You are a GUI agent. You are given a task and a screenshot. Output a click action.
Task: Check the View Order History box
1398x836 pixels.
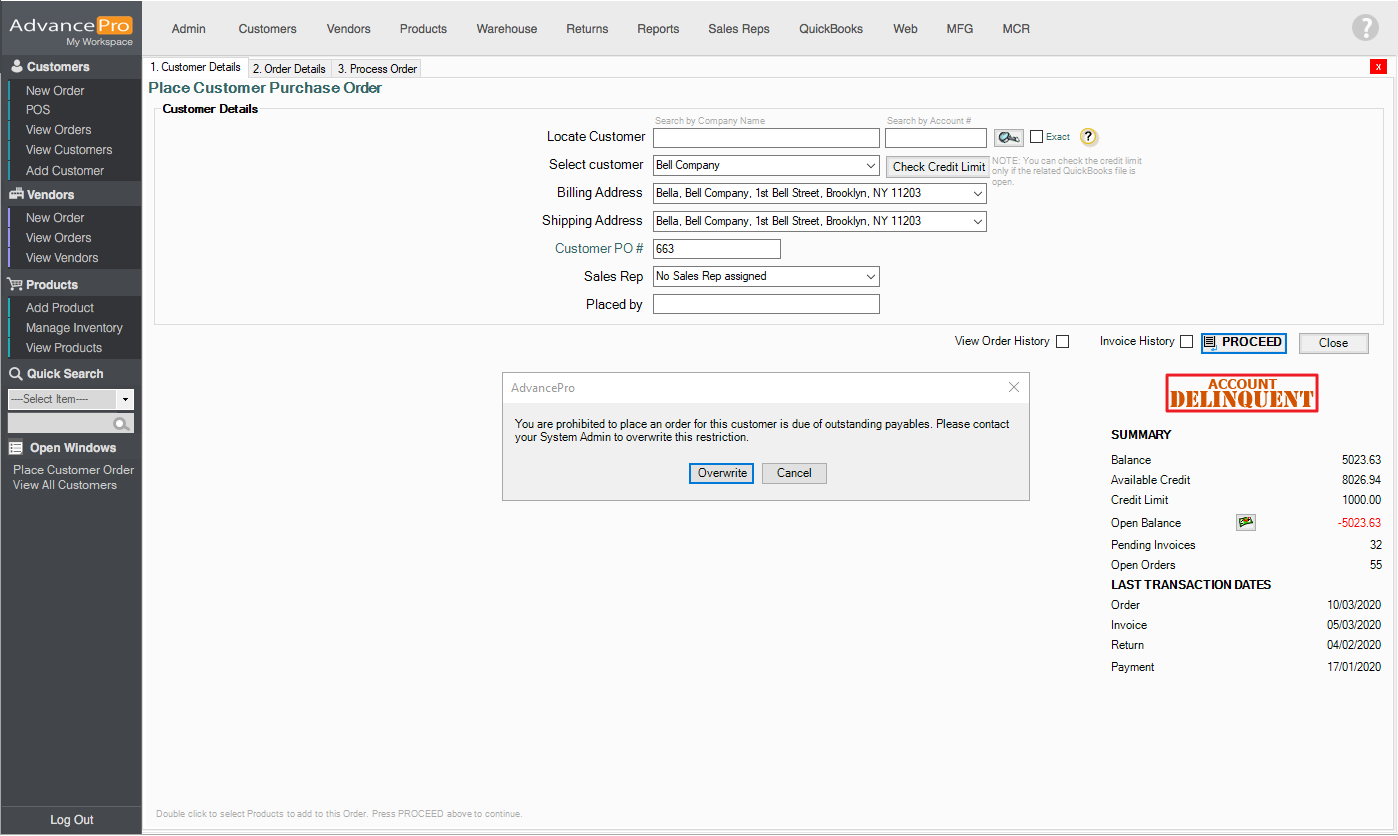click(1062, 342)
